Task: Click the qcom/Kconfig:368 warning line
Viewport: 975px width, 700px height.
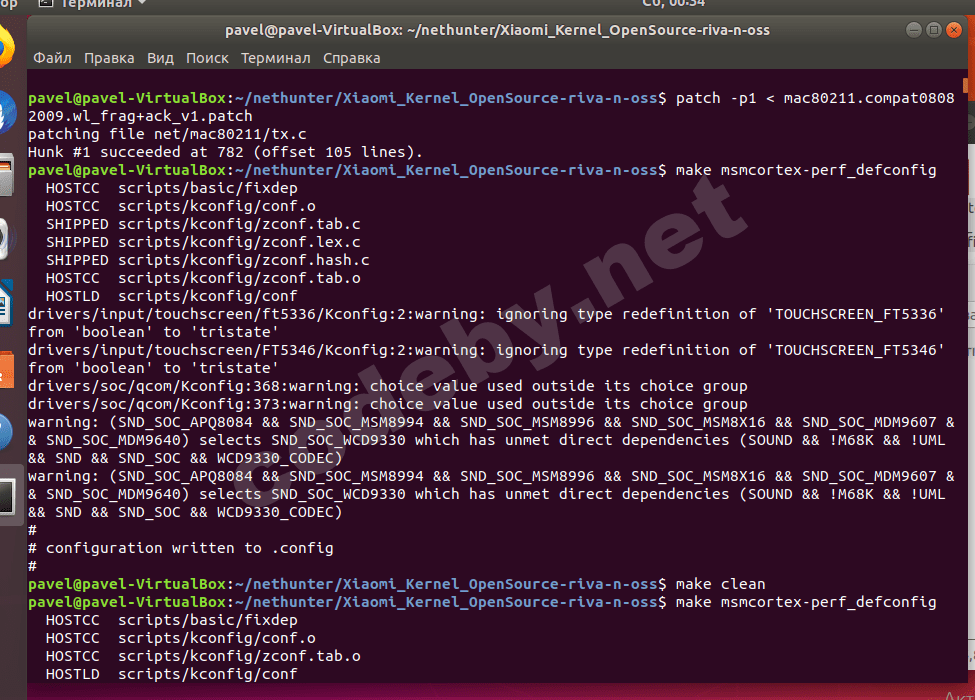Action: 387,387
